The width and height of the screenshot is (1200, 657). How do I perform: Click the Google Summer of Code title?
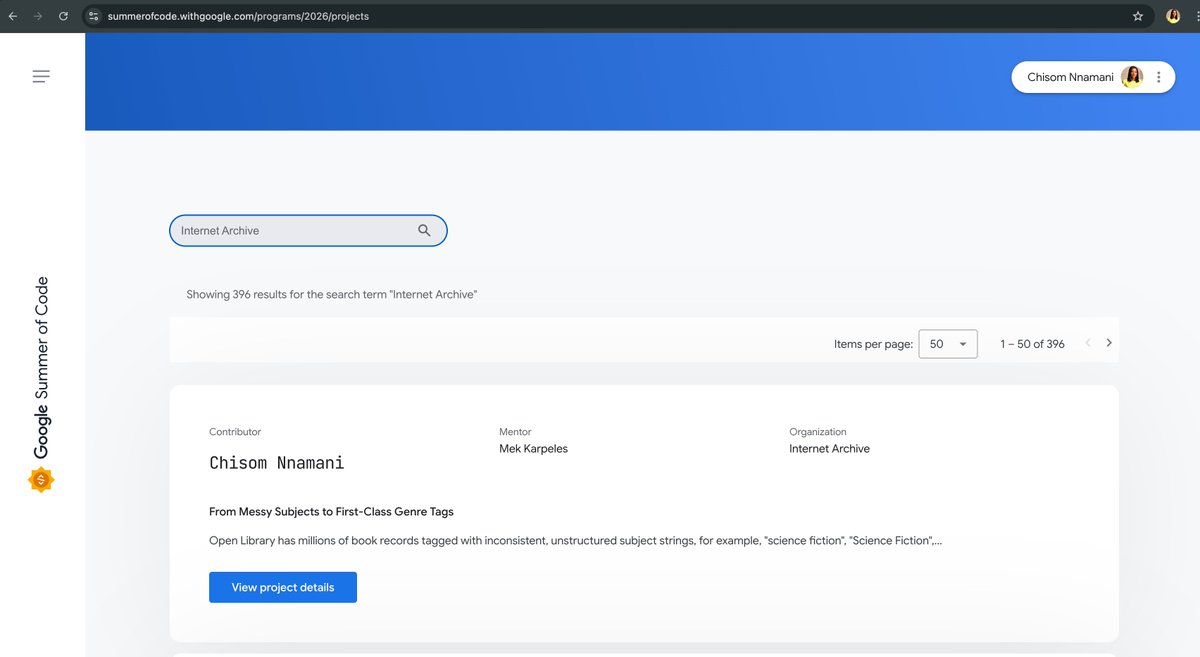pyautogui.click(x=41, y=368)
